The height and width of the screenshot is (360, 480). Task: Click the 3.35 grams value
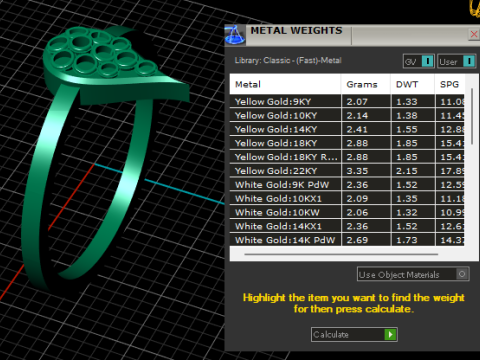pyautogui.click(x=357, y=171)
